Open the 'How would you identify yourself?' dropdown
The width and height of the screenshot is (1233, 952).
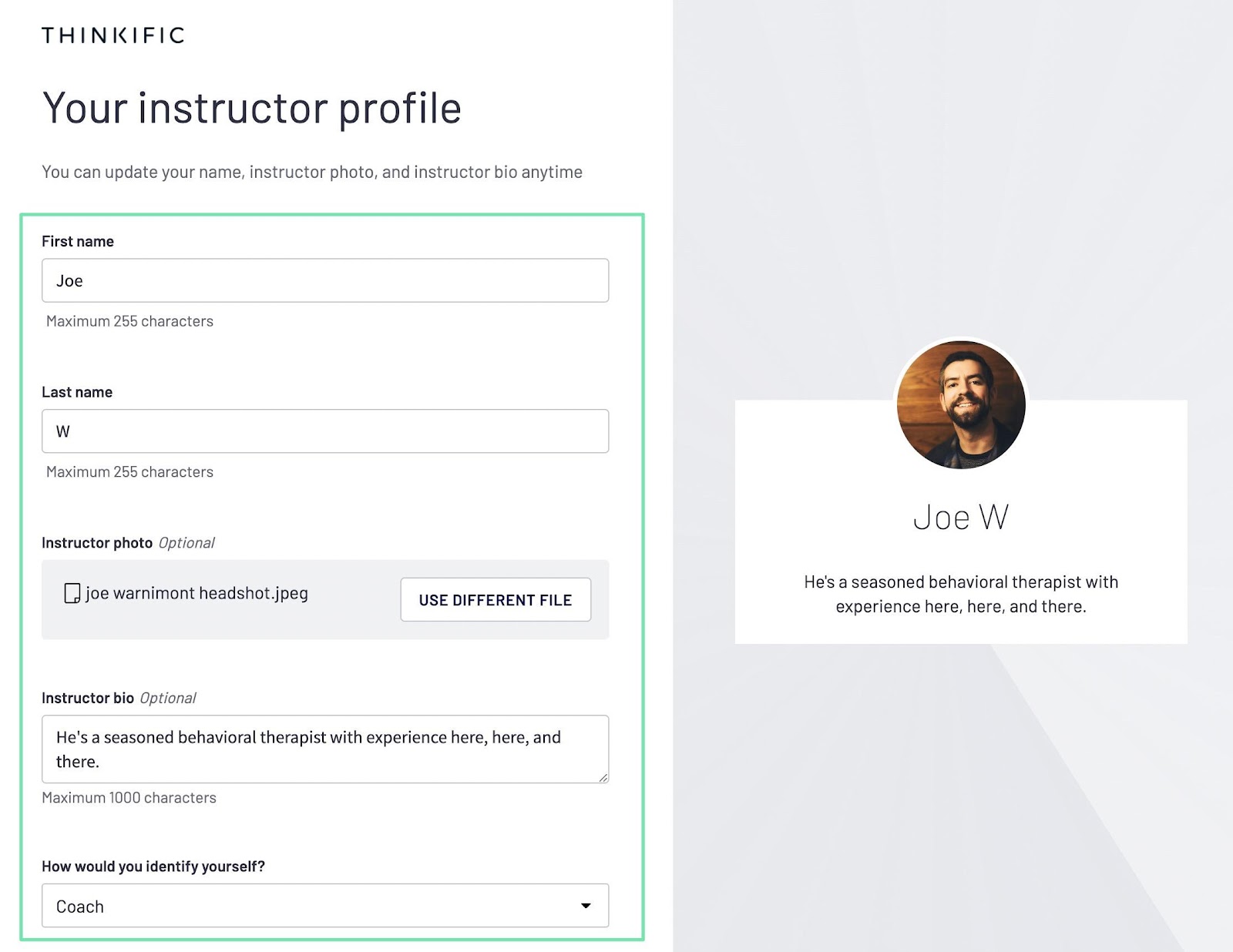[x=324, y=906]
